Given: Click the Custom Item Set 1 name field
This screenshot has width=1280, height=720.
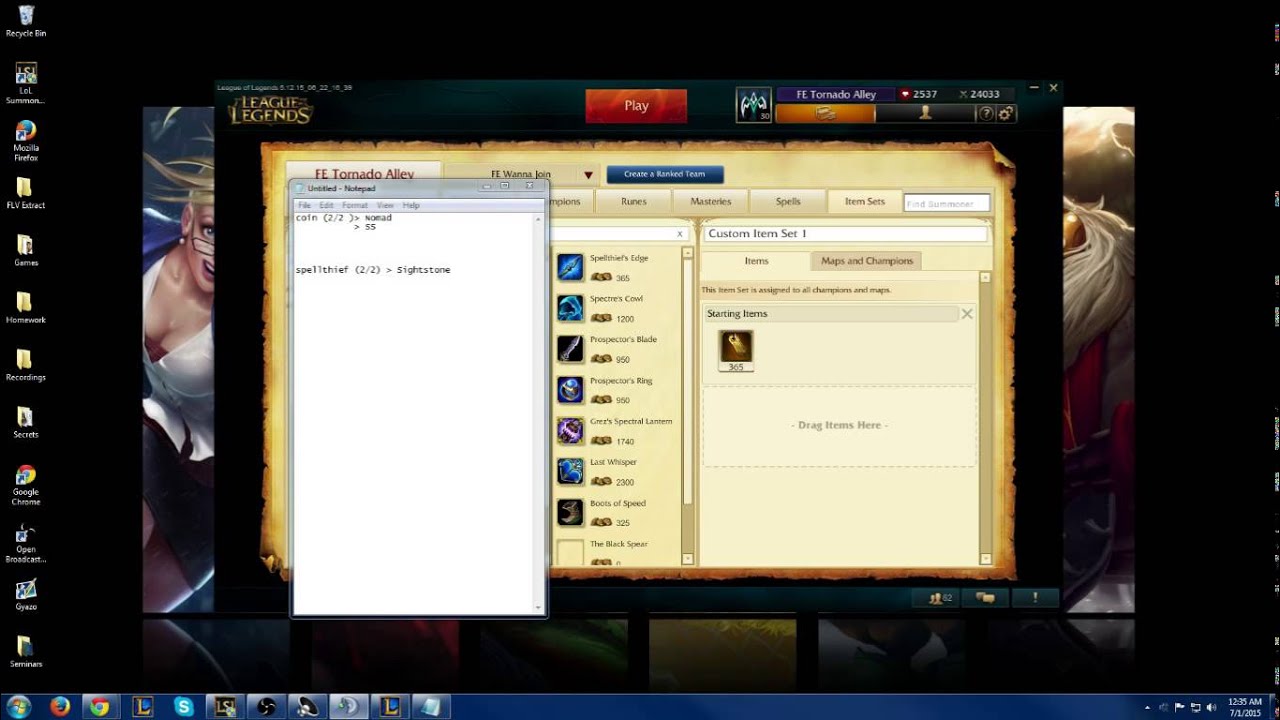Looking at the screenshot, I should coord(845,233).
